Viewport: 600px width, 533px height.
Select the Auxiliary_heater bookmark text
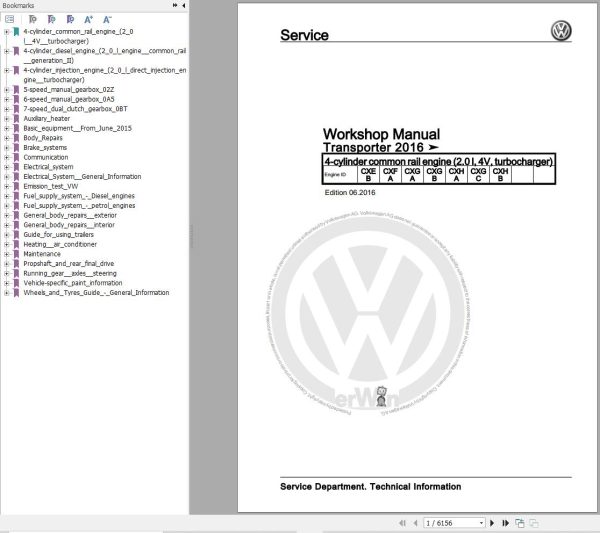point(47,119)
